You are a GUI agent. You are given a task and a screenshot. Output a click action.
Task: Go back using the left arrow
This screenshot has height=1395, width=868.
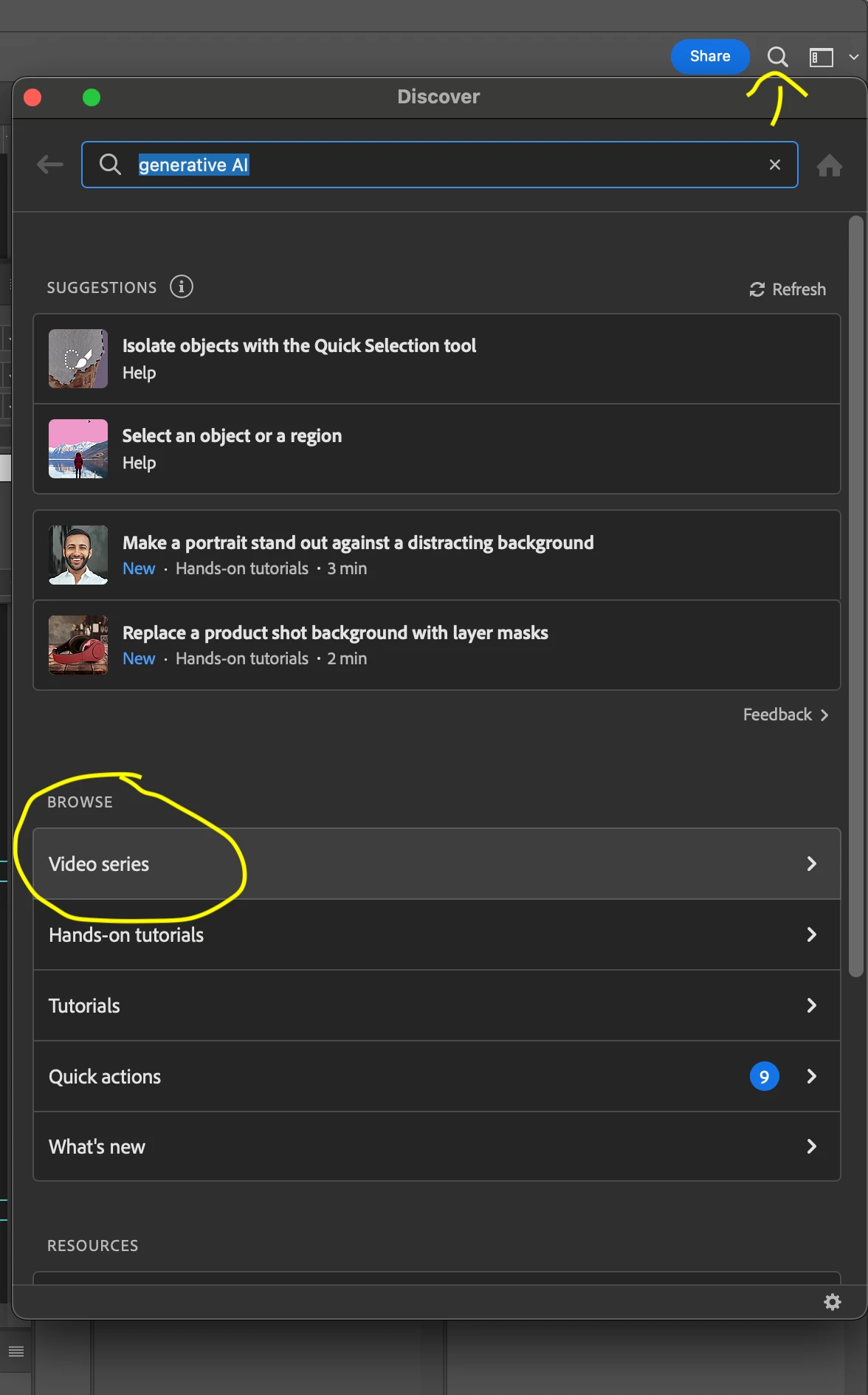(x=50, y=165)
